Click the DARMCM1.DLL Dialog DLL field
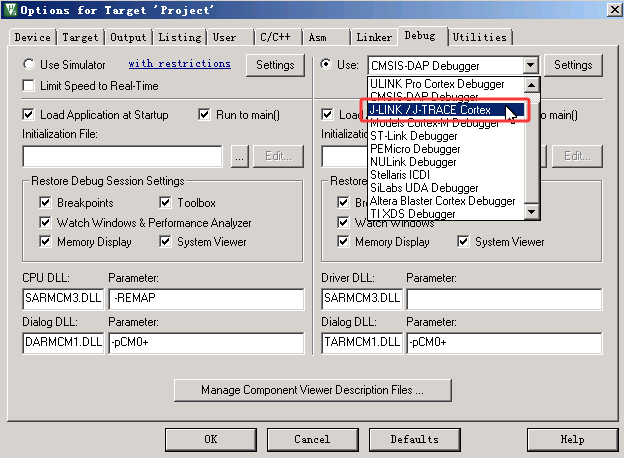Screen dimensions: 624x458 (63, 343)
